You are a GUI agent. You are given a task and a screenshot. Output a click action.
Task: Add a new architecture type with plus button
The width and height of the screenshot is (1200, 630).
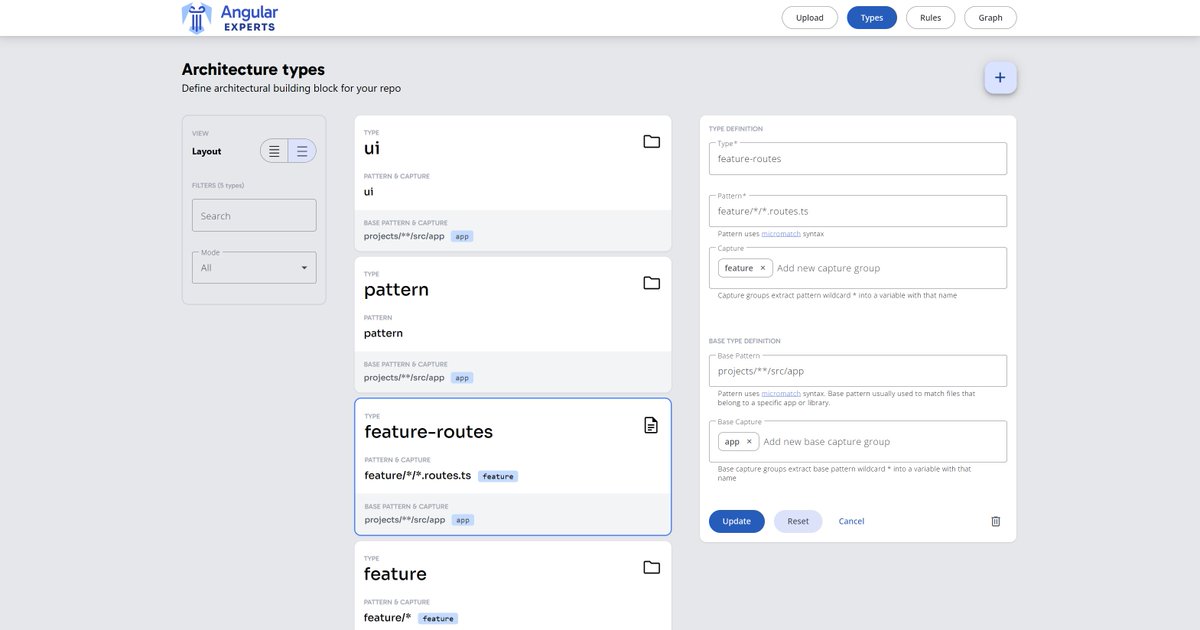tap(1000, 77)
